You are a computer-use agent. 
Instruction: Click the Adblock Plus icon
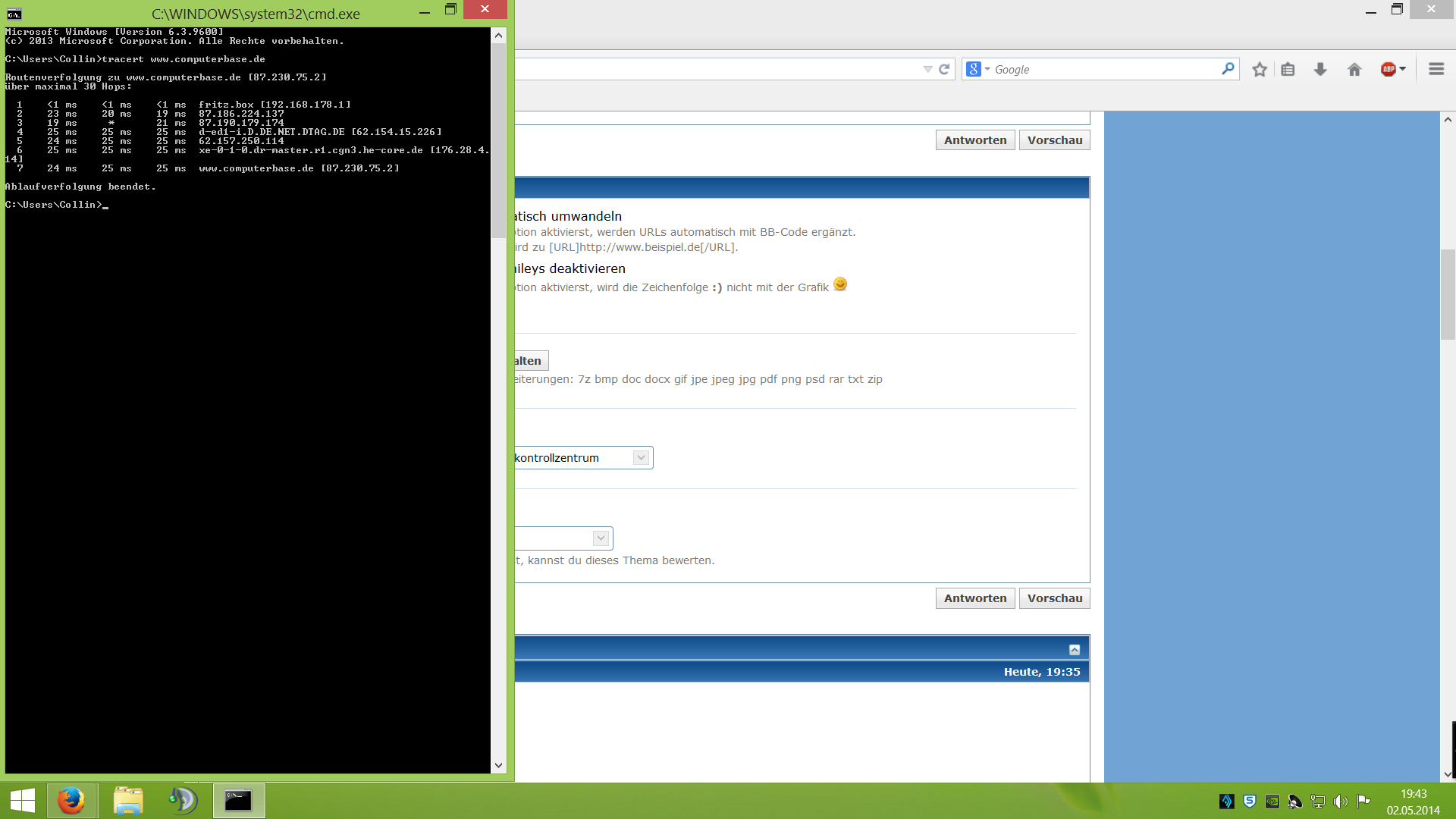pyautogui.click(x=1389, y=70)
